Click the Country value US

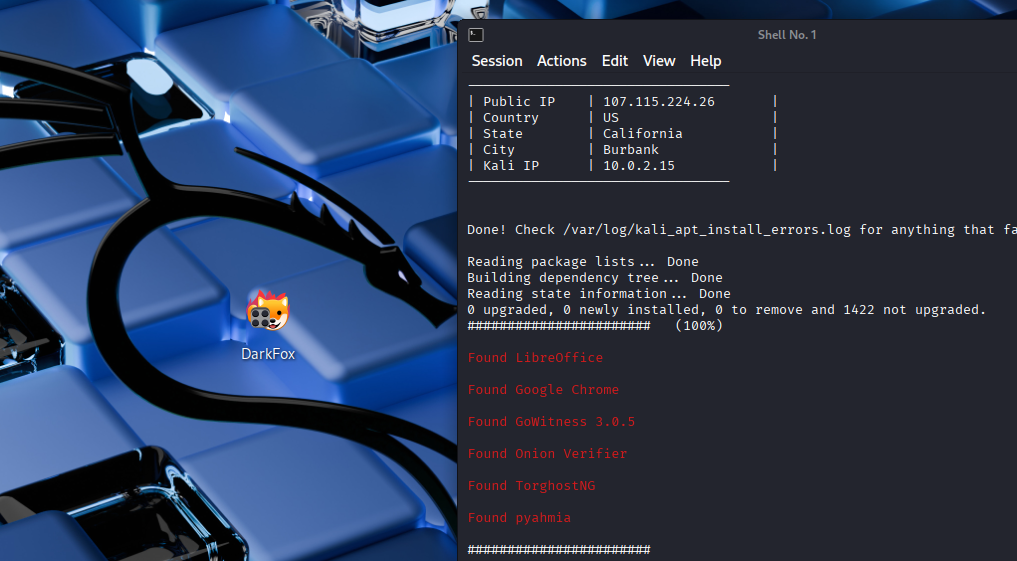(611, 118)
